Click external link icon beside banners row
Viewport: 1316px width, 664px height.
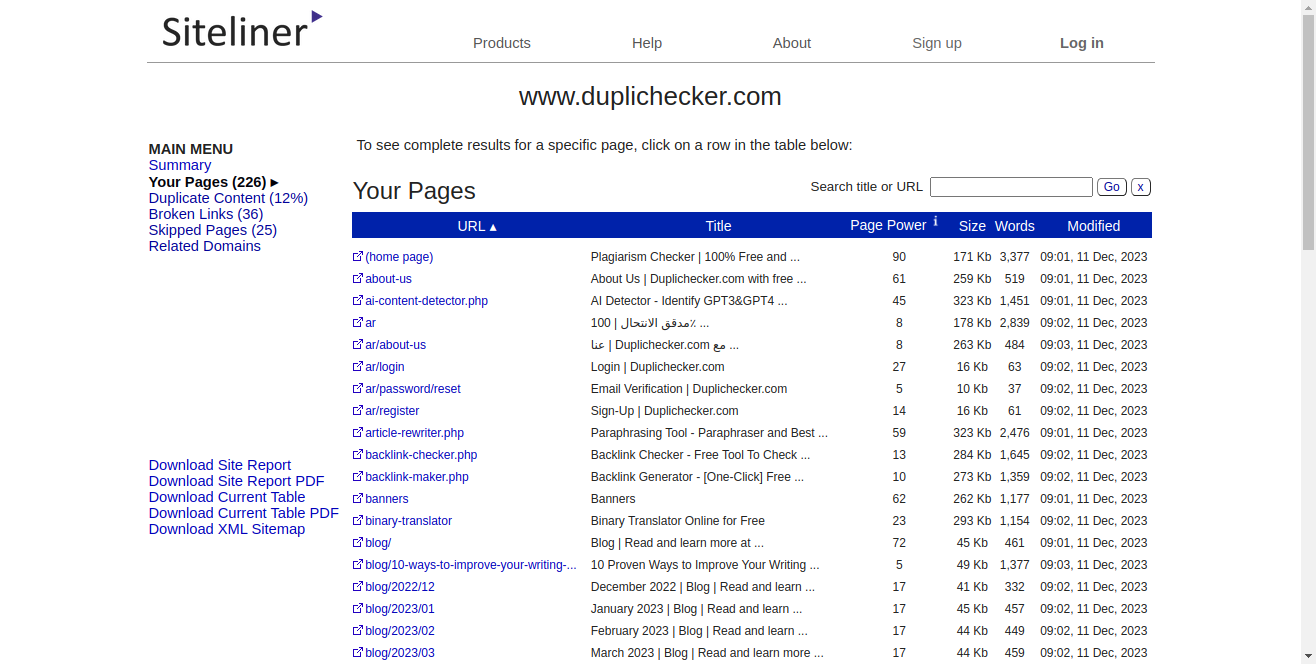click(x=358, y=499)
